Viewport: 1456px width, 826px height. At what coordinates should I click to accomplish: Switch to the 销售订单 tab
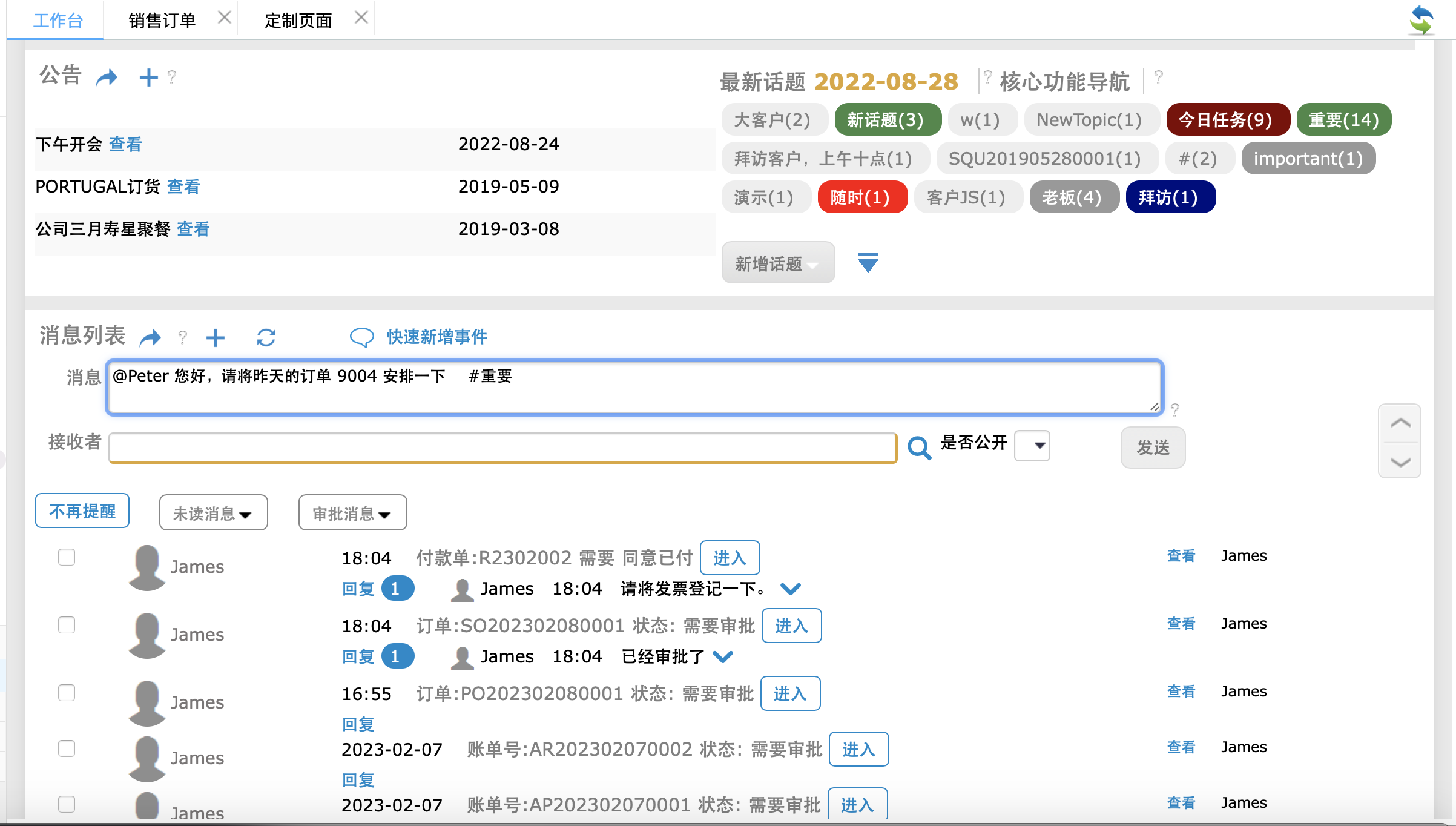162,21
